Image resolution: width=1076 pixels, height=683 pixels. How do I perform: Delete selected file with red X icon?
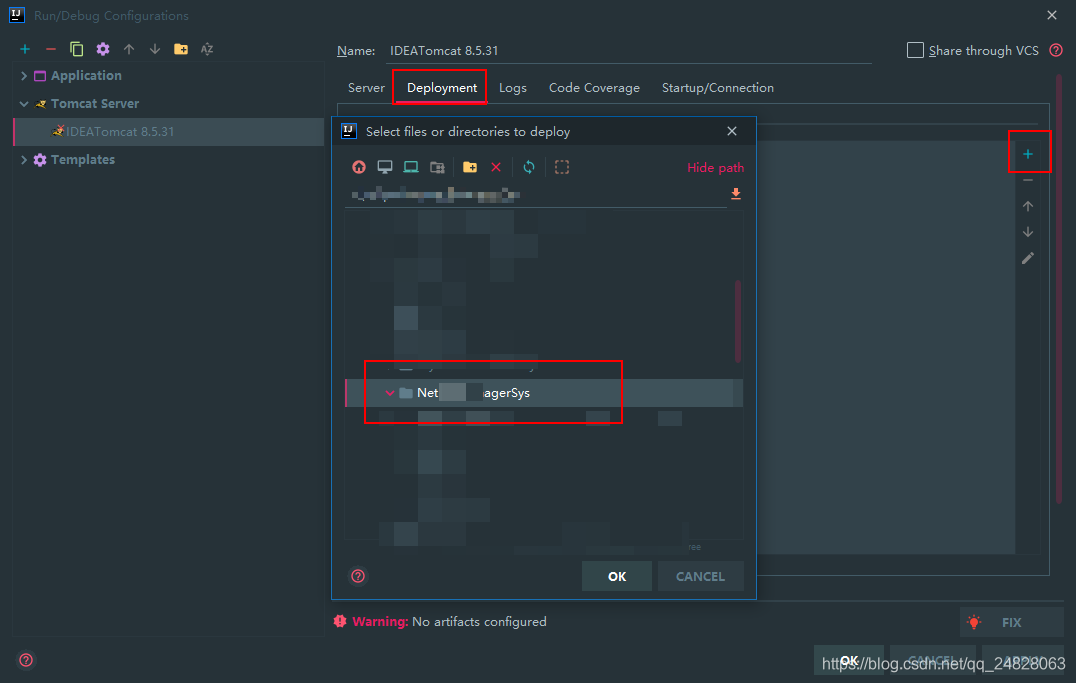(x=496, y=167)
